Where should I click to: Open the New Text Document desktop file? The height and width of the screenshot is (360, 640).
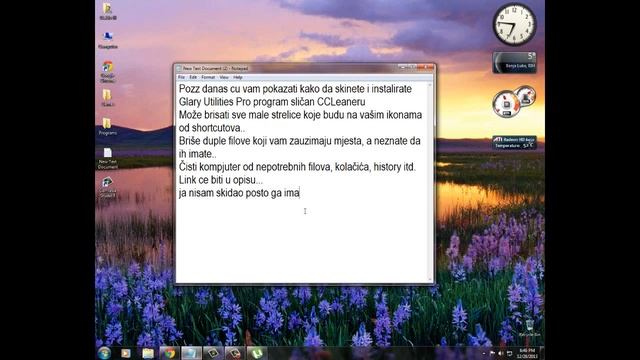(x=108, y=158)
